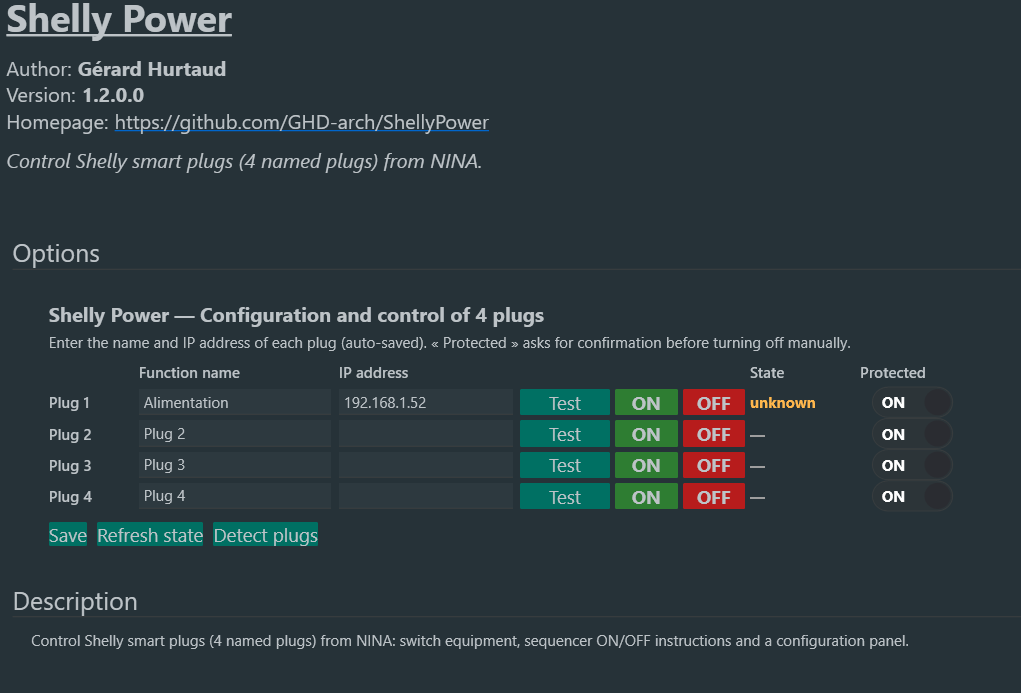Edit the Plug 4 function name field
The image size is (1021, 693).
tap(234, 496)
